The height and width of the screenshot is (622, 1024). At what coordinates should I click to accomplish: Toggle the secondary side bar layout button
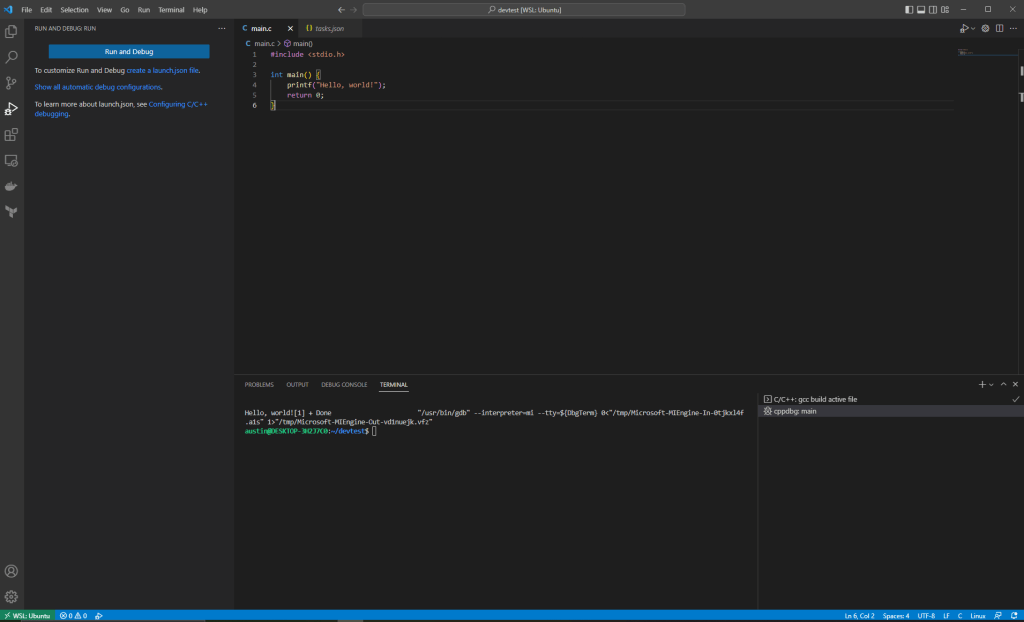click(x=933, y=9)
